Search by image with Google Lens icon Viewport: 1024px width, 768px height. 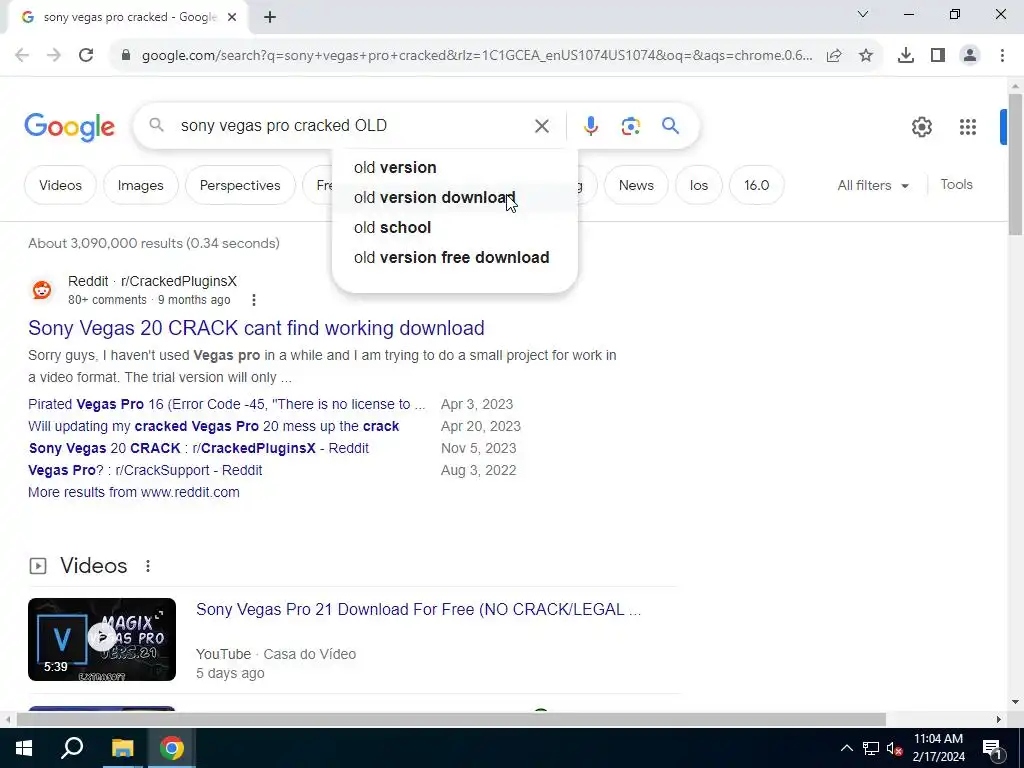[630, 126]
